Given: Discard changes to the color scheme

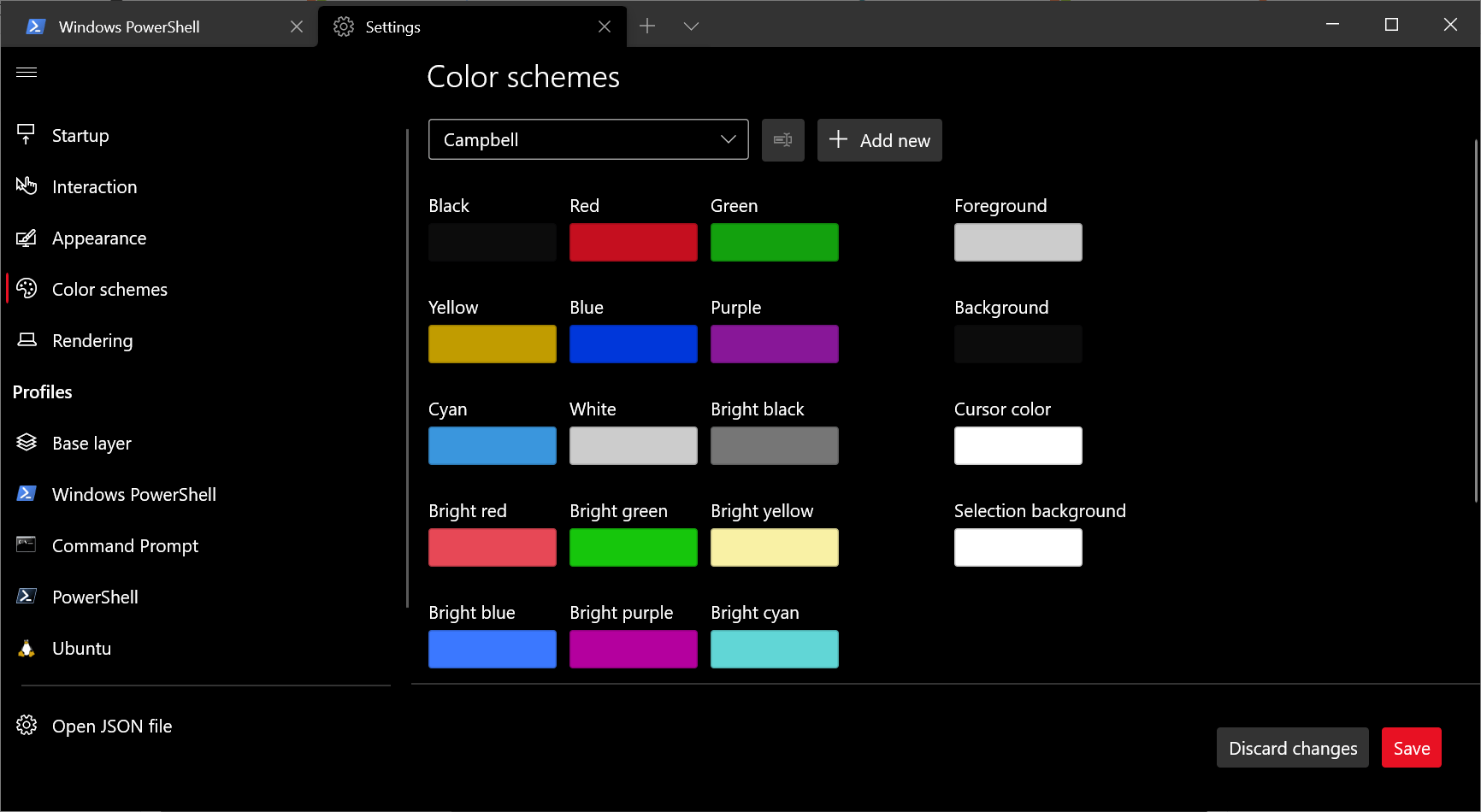Looking at the screenshot, I should [x=1292, y=747].
